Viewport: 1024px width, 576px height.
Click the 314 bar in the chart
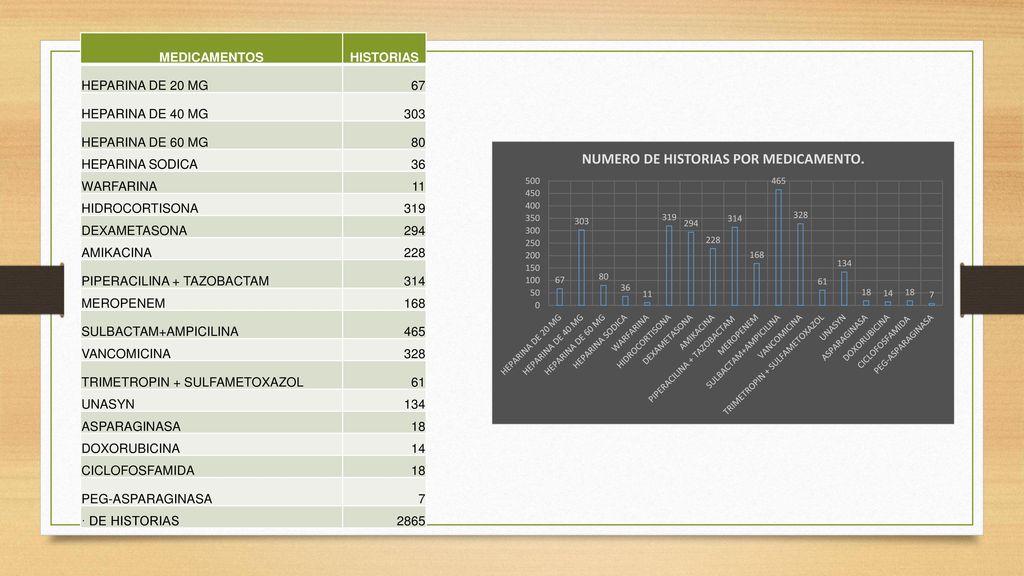735,266
